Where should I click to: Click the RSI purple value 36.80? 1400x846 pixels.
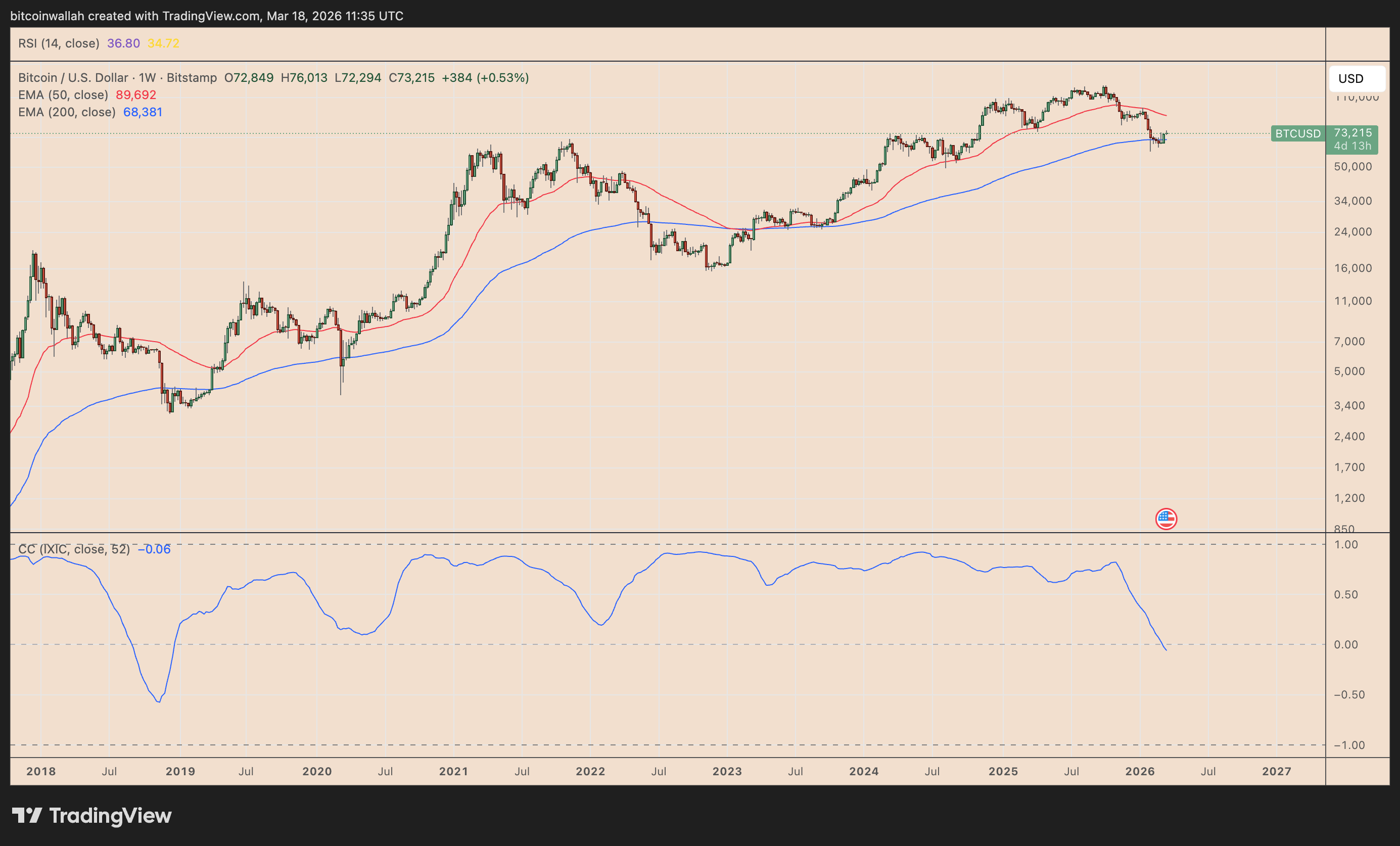[123, 43]
